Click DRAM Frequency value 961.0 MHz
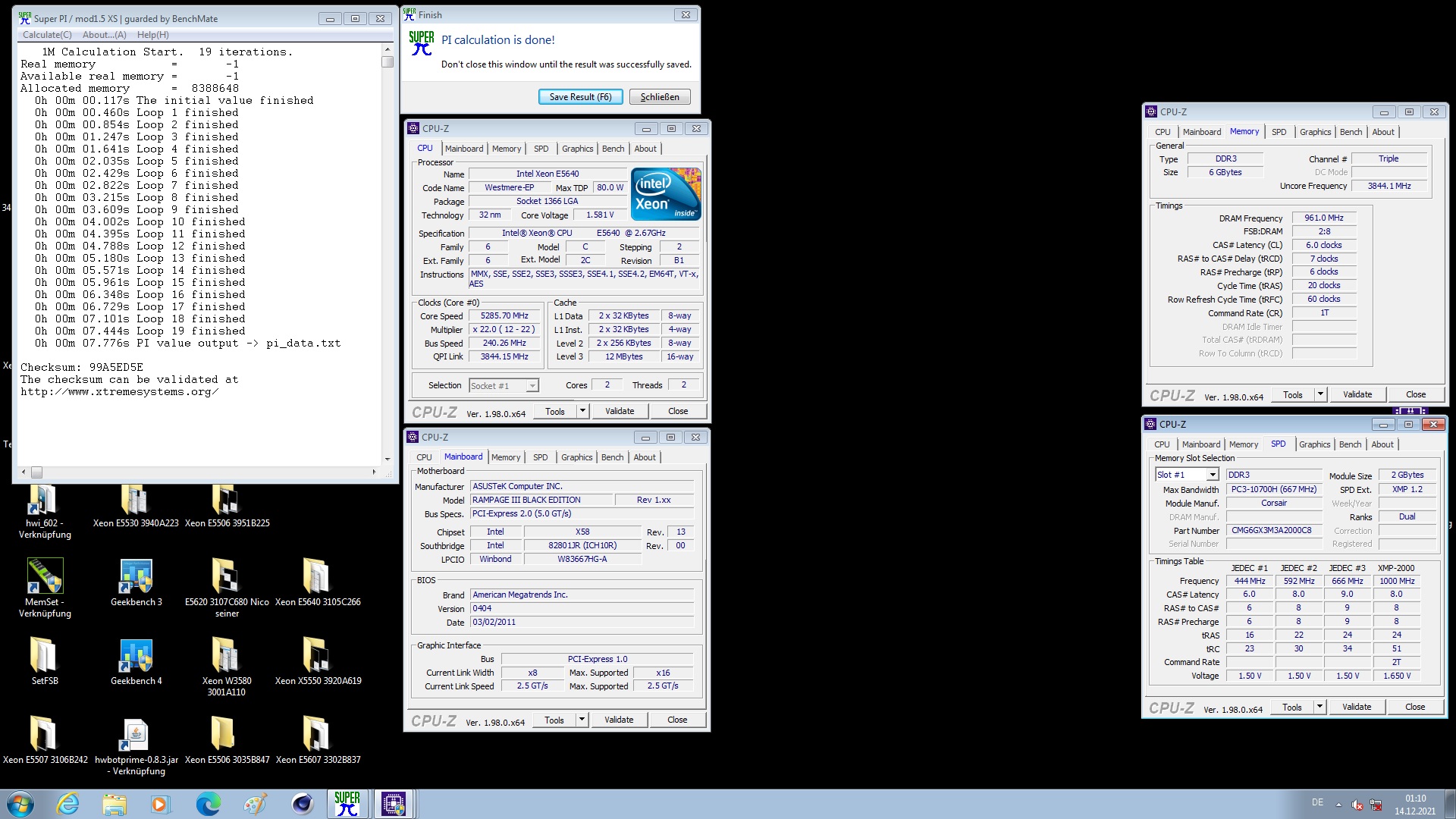The height and width of the screenshot is (819, 1456). [x=1324, y=218]
